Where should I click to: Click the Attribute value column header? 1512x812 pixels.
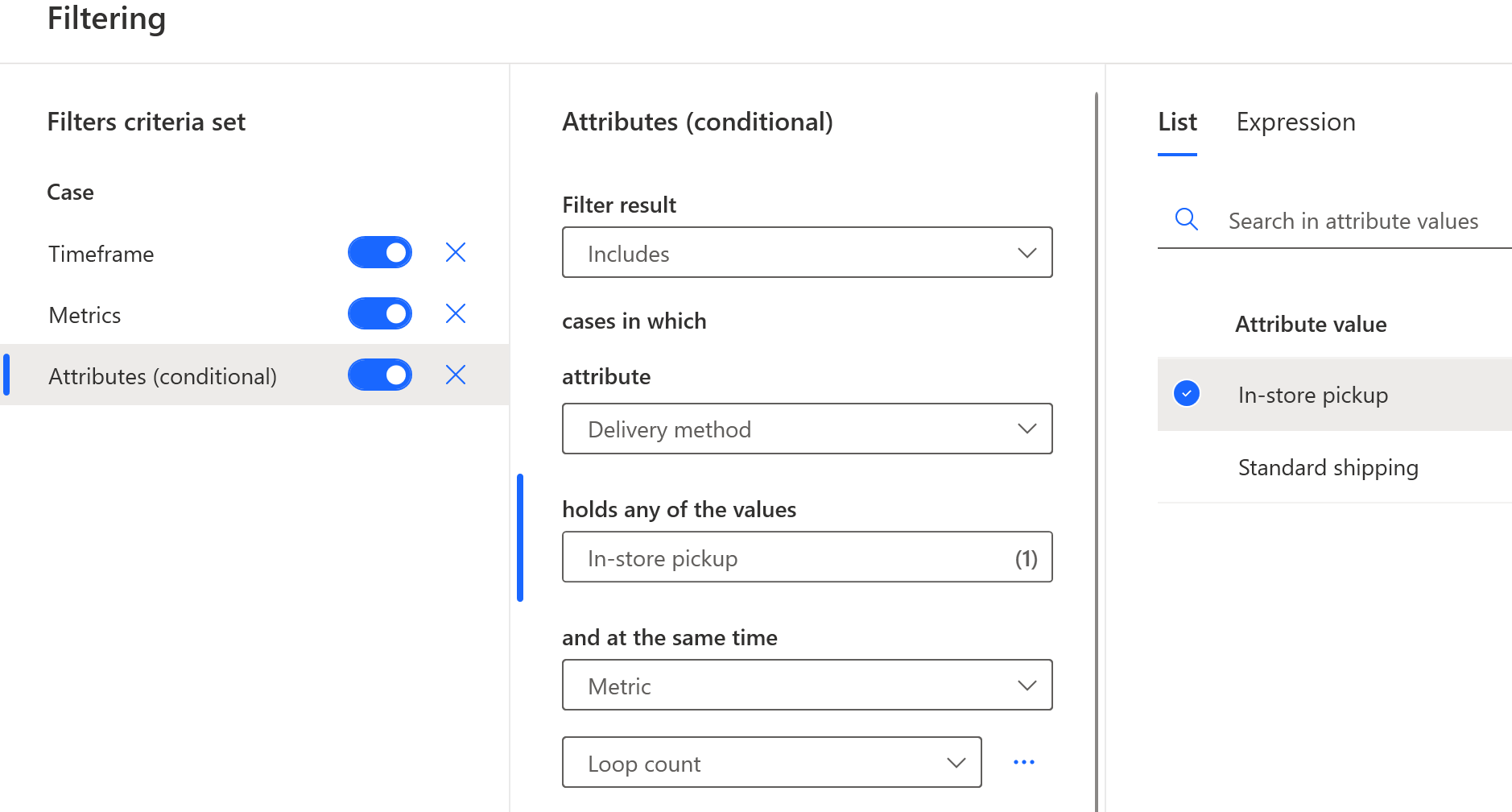pos(1311,325)
